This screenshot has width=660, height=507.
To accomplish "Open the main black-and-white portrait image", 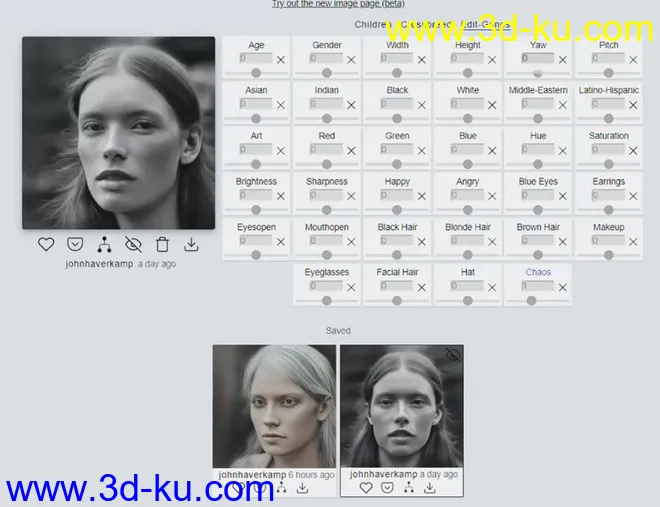I will click(118, 133).
